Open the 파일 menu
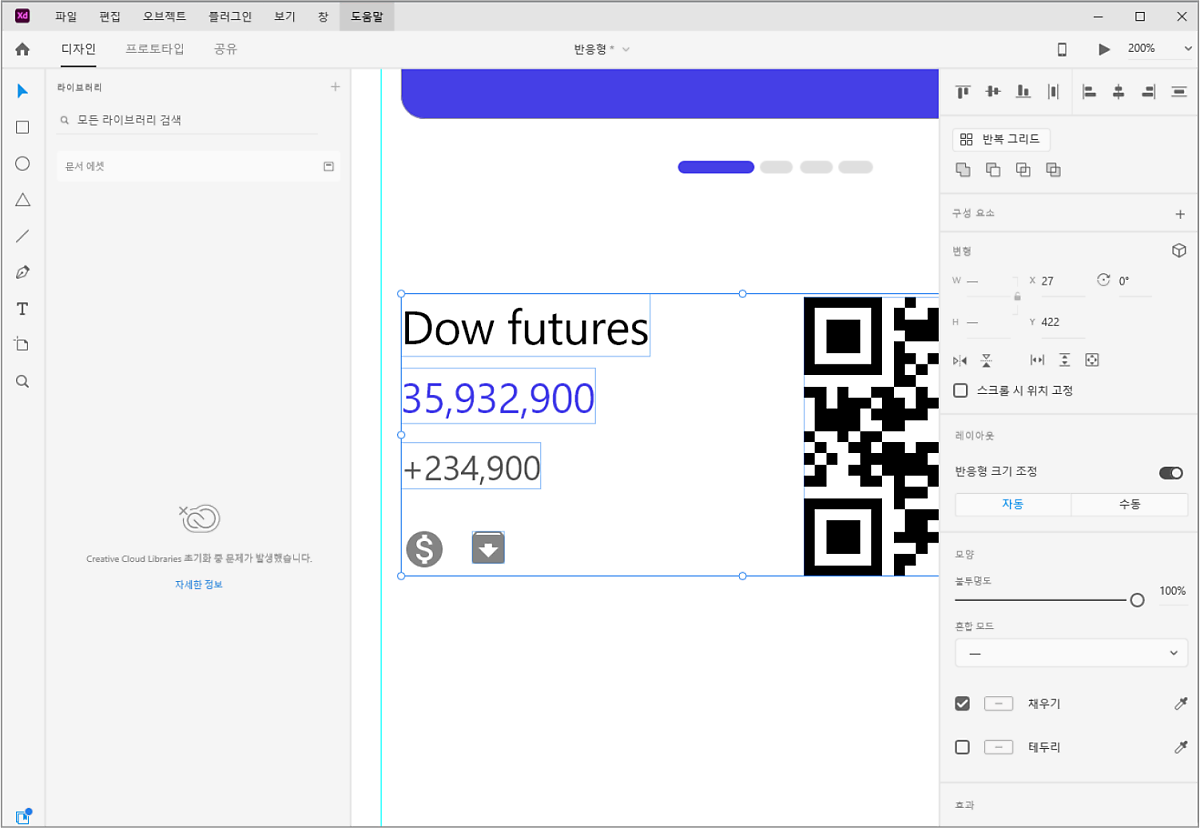 [x=65, y=16]
